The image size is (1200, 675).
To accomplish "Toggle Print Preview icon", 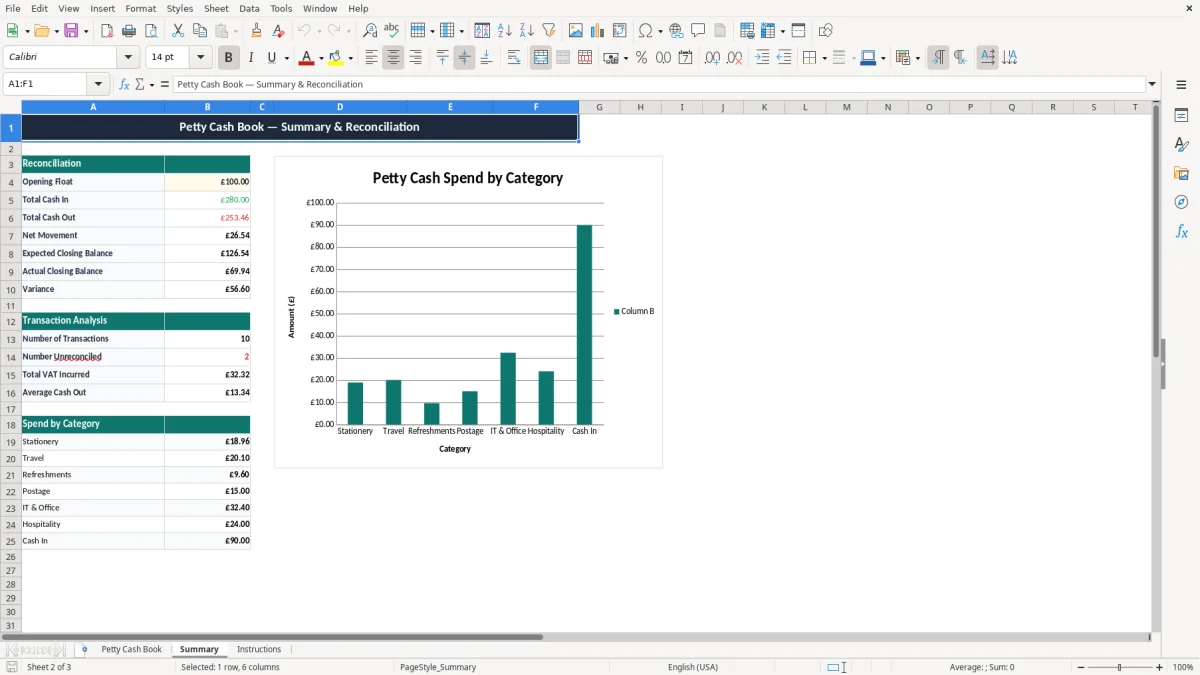I will (x=151, y=31).
